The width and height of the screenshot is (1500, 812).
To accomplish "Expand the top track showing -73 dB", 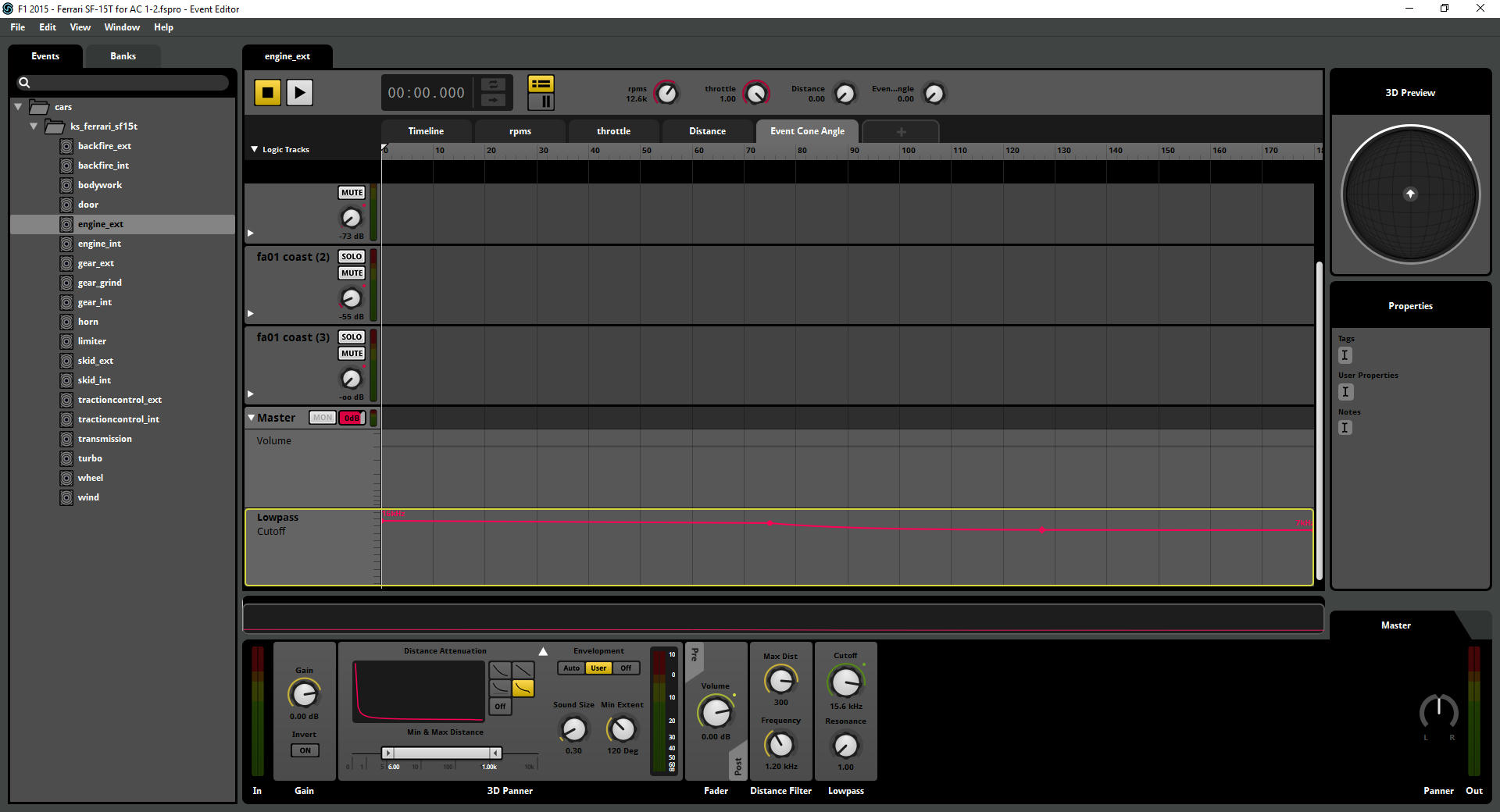I will 251,233.
